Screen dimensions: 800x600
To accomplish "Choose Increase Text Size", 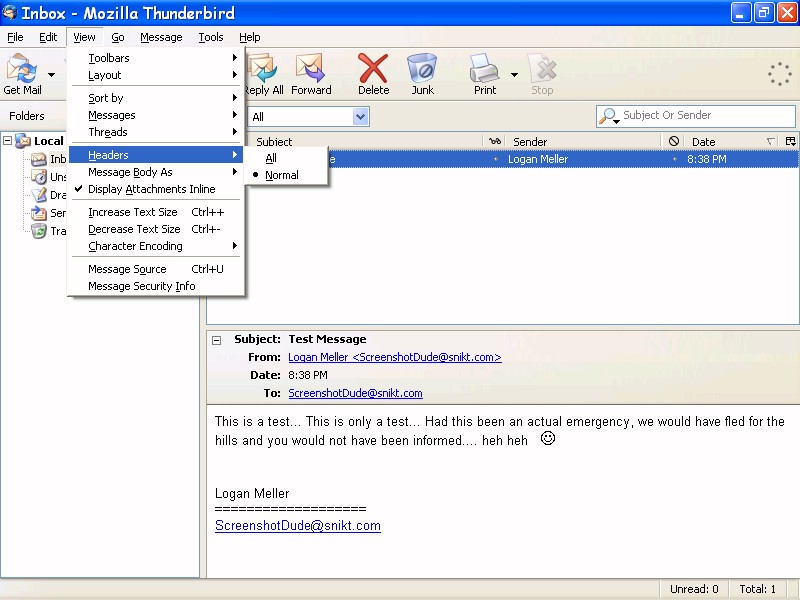I will (x=157, y=212).
